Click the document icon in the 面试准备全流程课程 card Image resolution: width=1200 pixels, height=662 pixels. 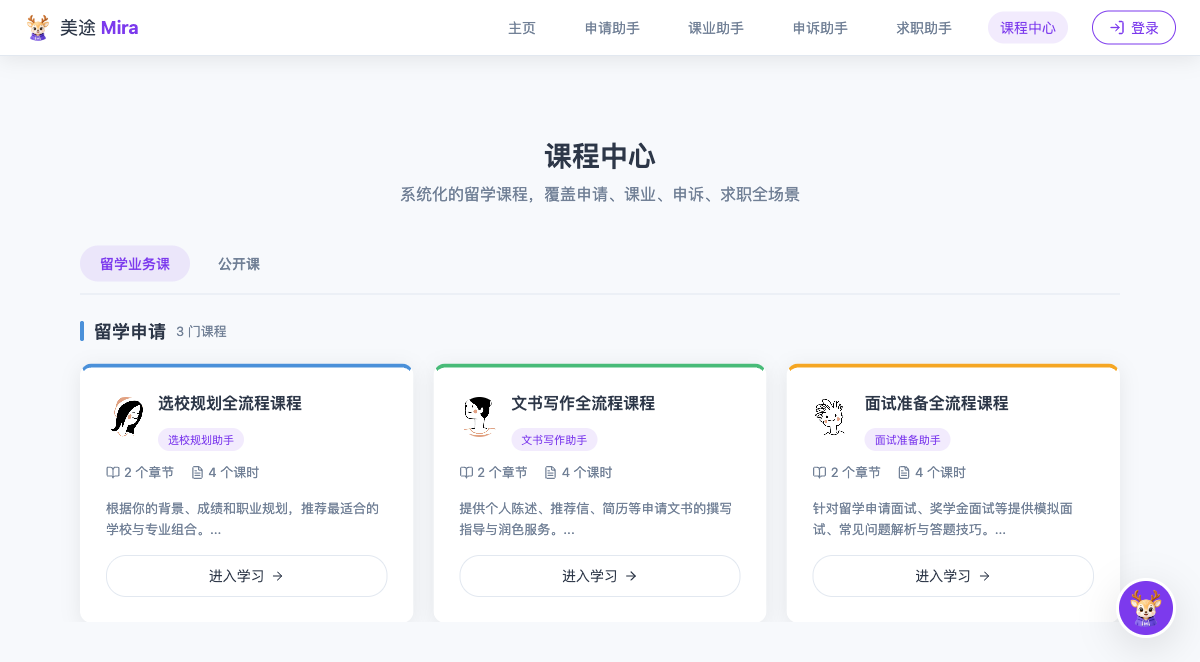tap(904, 472)
